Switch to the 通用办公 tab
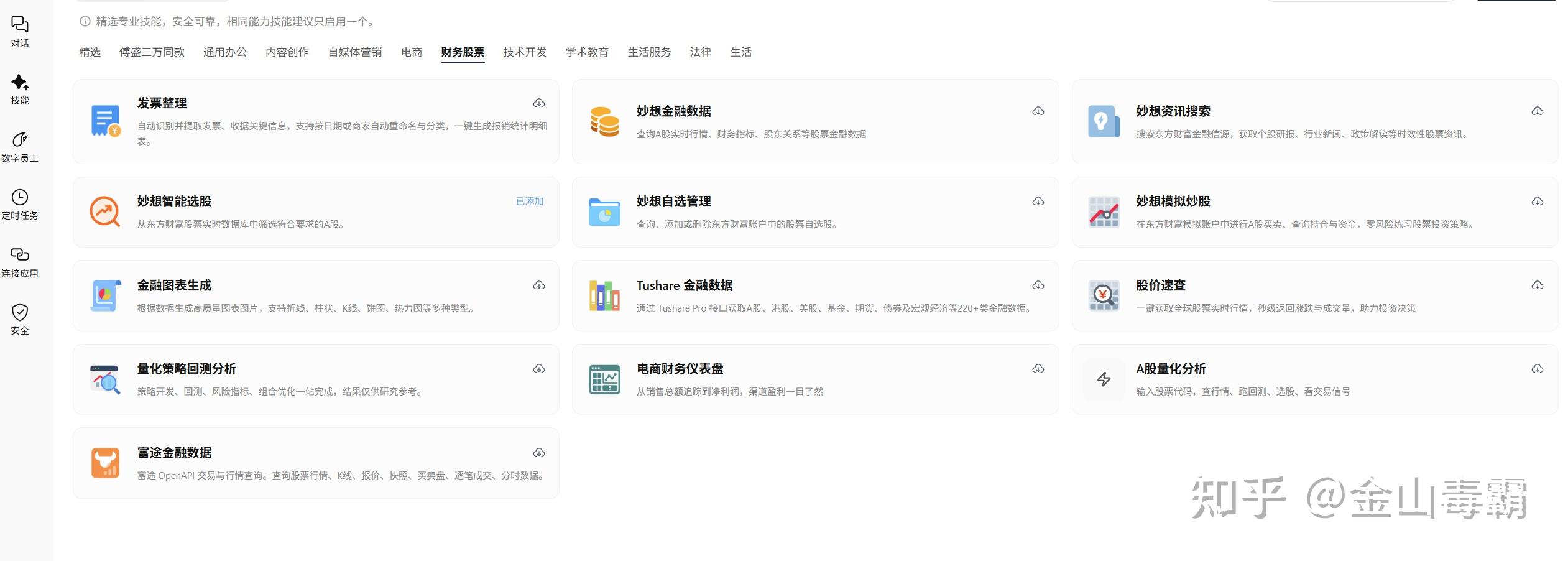Screen dimensions: 1568x561 (x=225, y=52)
